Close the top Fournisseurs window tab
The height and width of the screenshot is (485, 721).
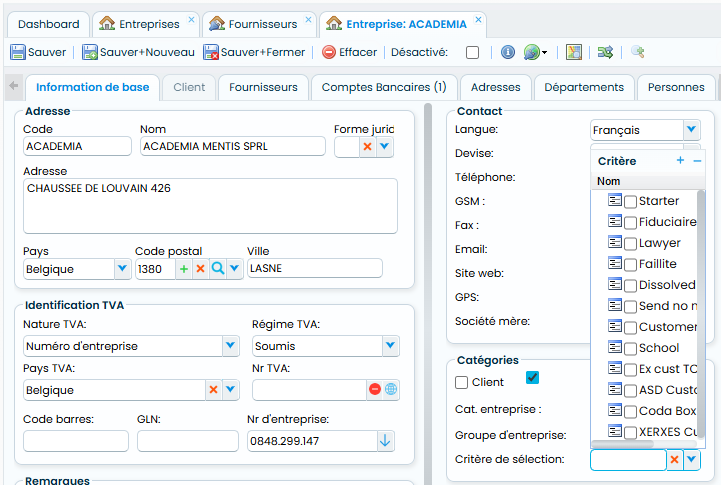tap(309, 19)
